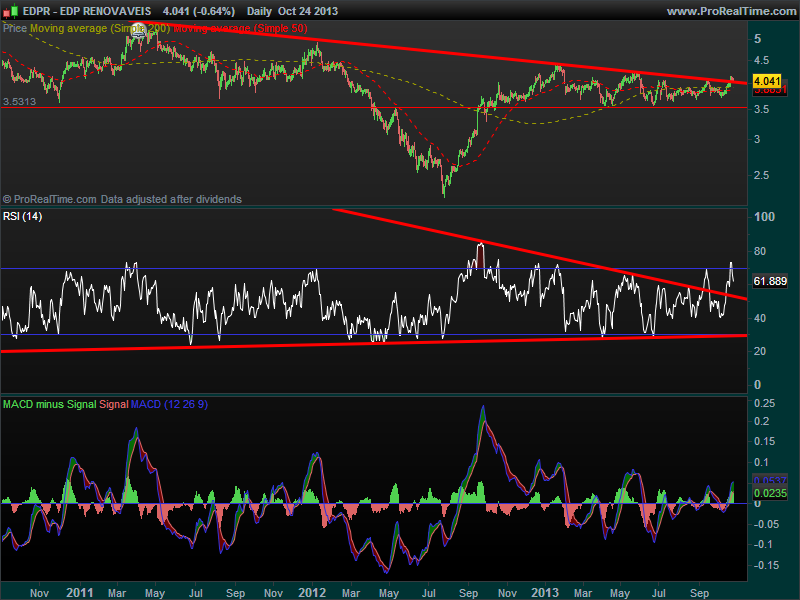Click the Price legend label
The height and width of the screenshot is (600, 800).
pyautogui.click(x=15, y=28)
